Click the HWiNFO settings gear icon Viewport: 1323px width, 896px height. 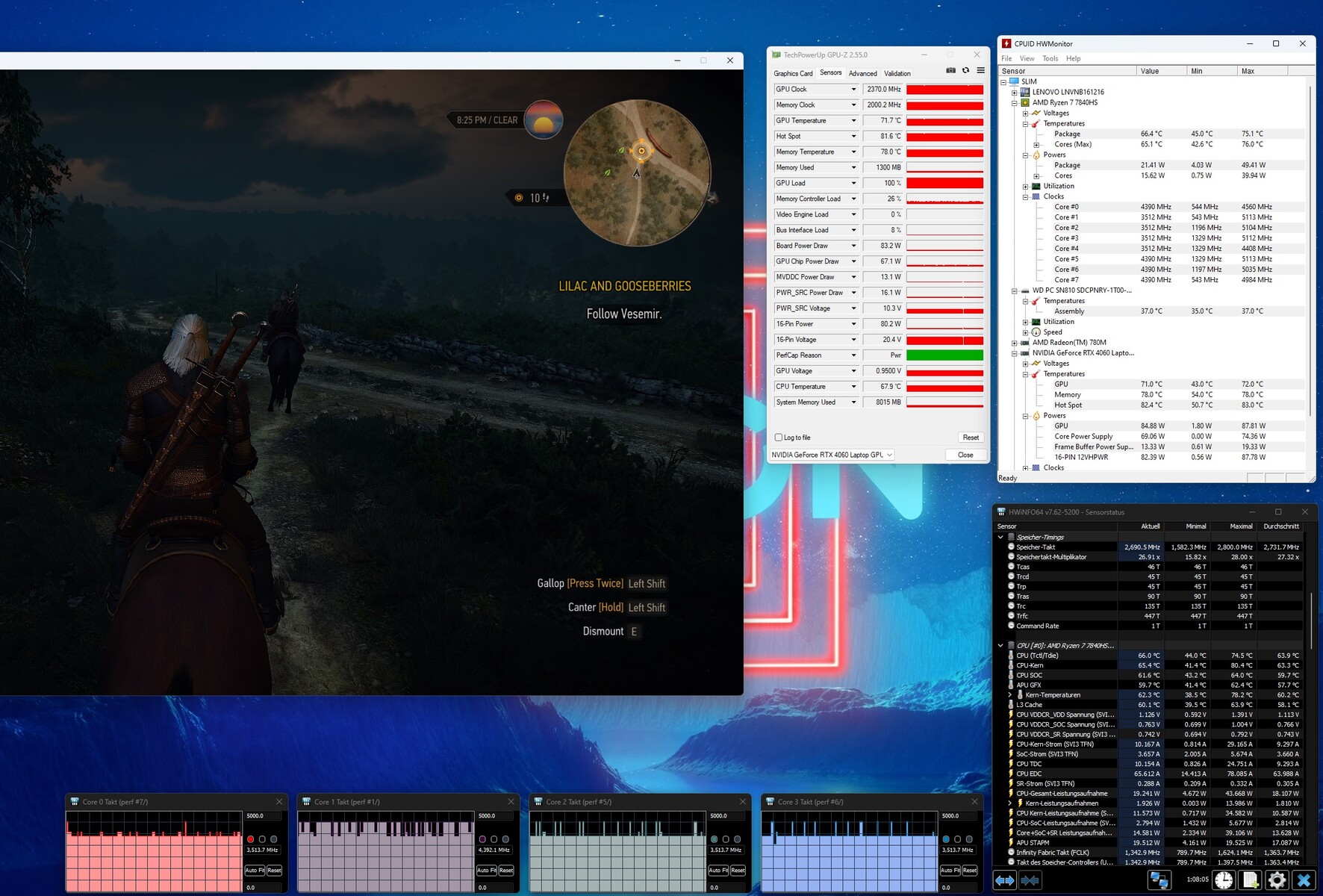point(1277,880)
